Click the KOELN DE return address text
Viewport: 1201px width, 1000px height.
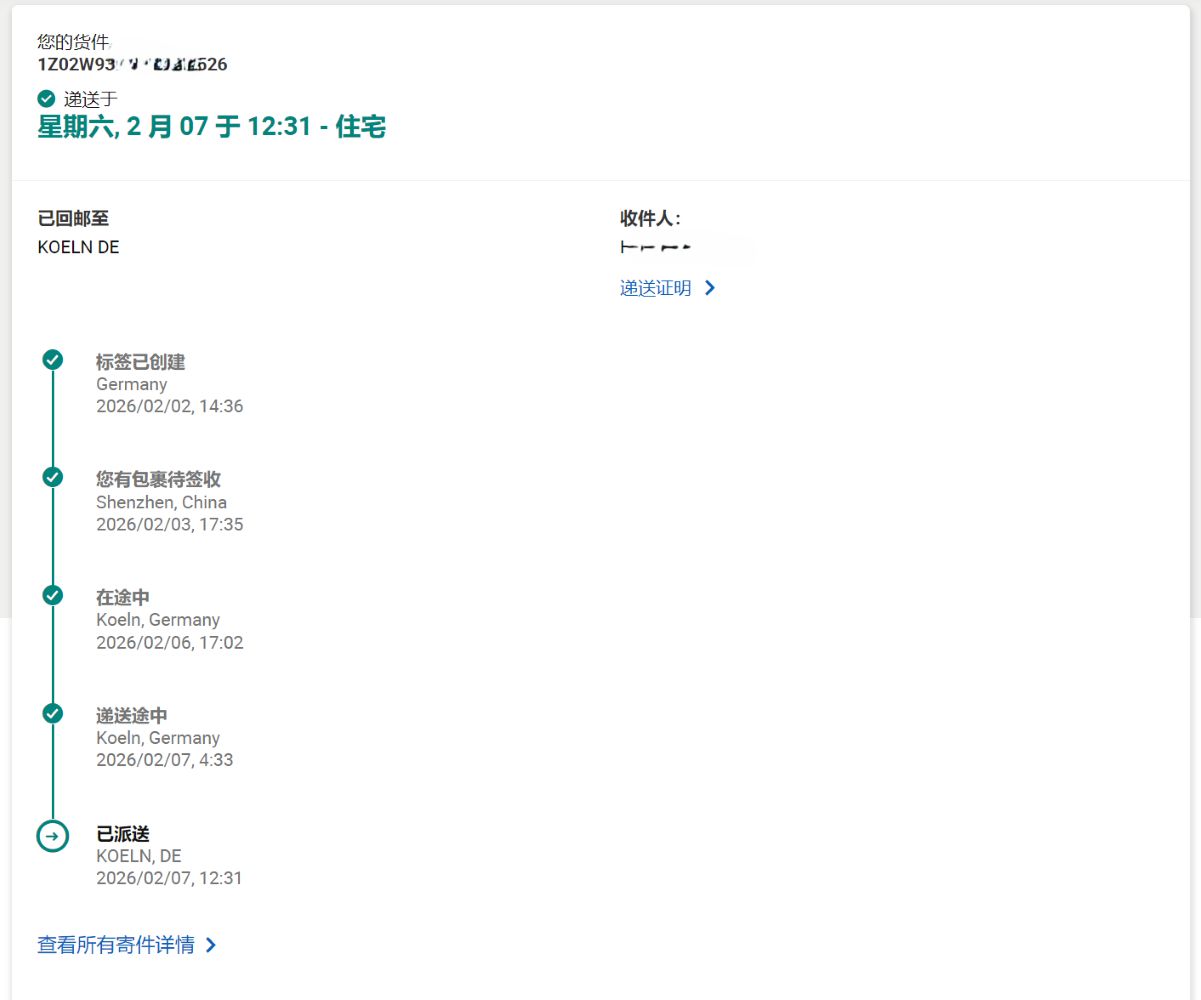click(x=78, y=247)
